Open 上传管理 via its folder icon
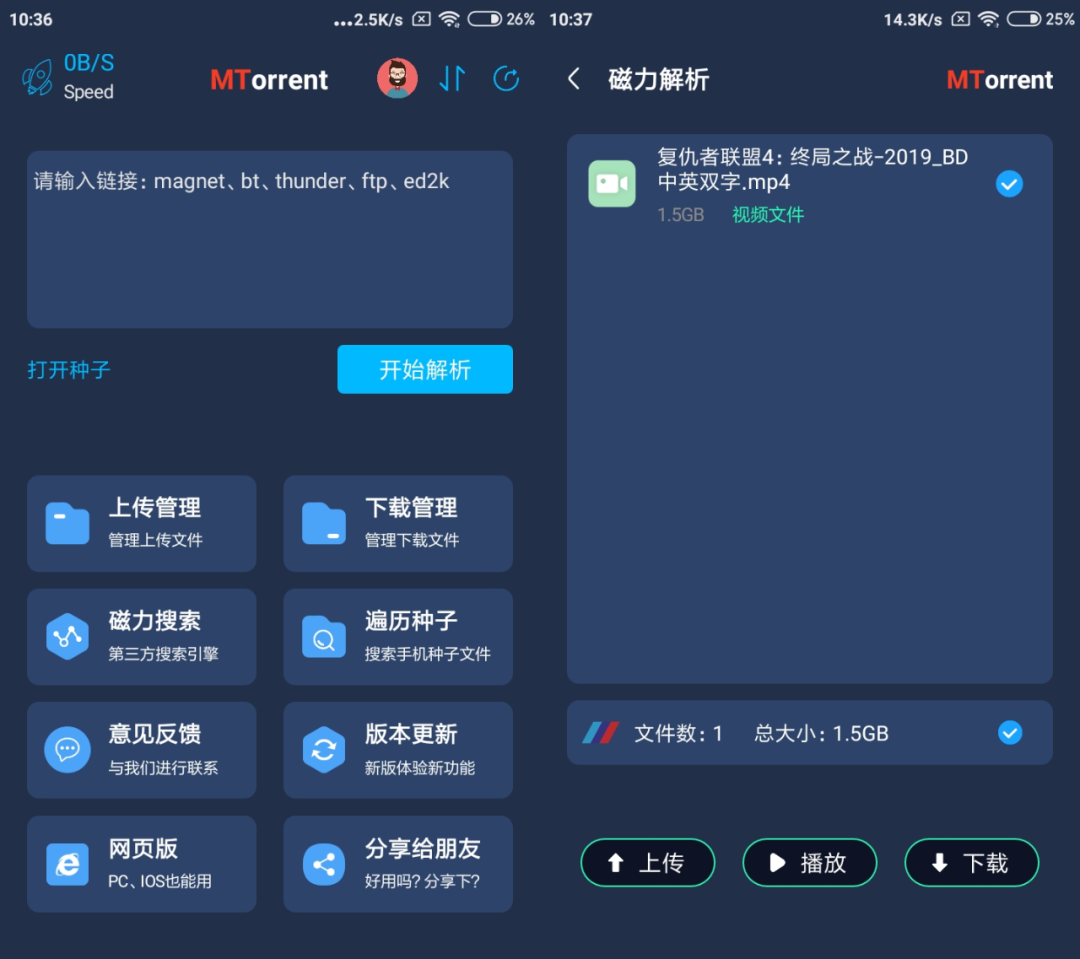 (67, 522)
